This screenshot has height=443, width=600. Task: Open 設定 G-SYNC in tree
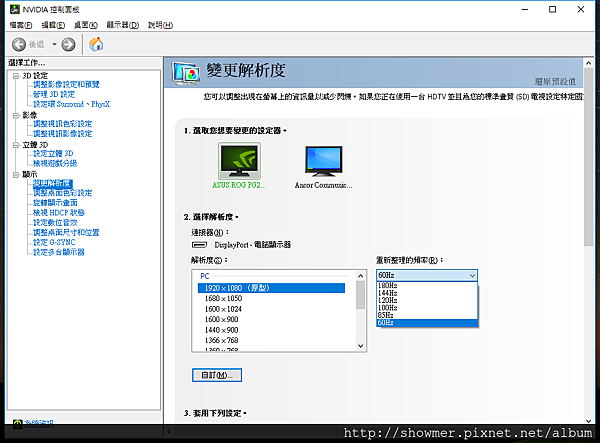(x=54, y=243)
